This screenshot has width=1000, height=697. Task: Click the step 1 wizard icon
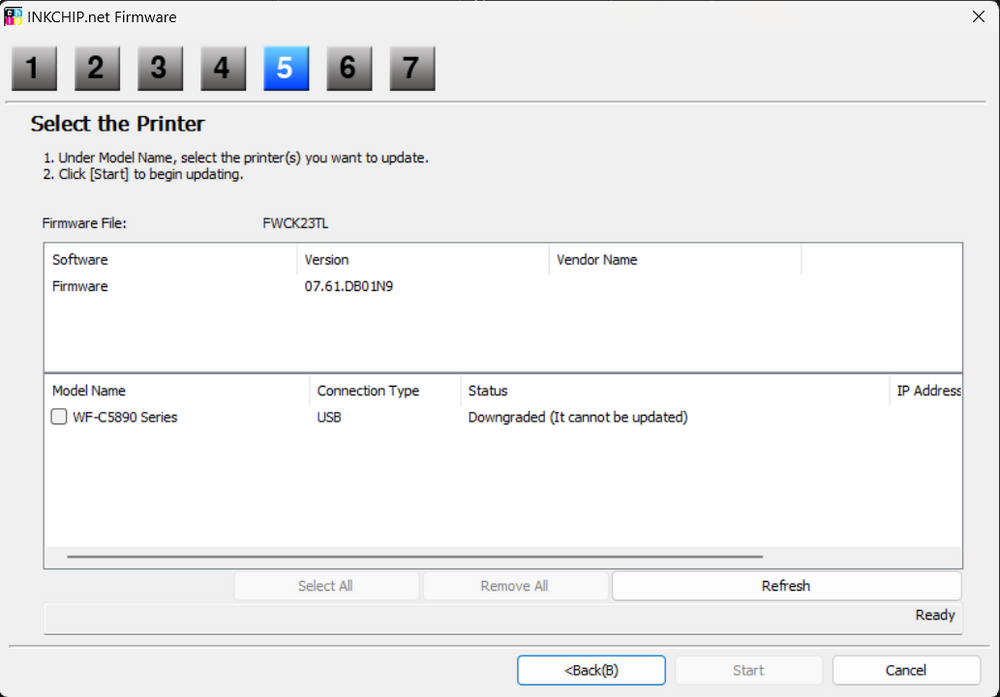click(33, 68)
